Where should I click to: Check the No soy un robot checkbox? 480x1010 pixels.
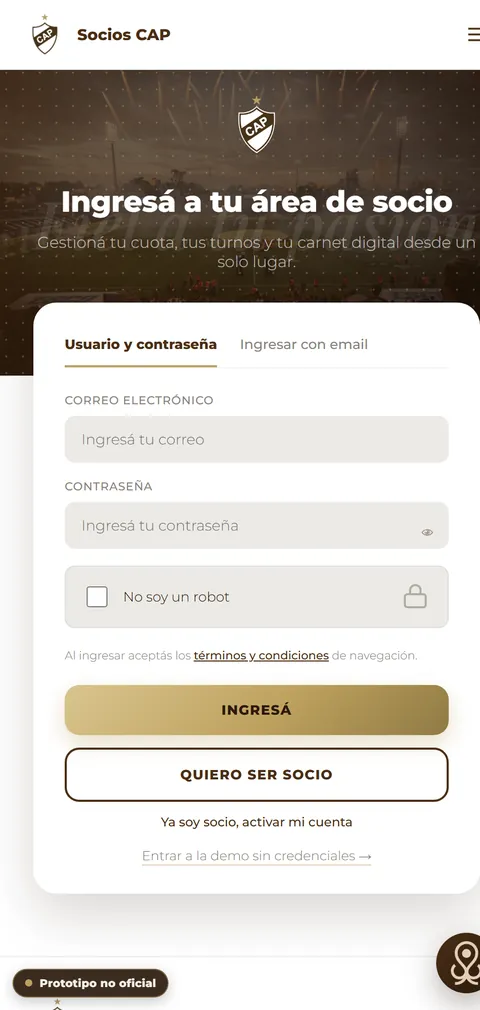[x=97, y=597]
